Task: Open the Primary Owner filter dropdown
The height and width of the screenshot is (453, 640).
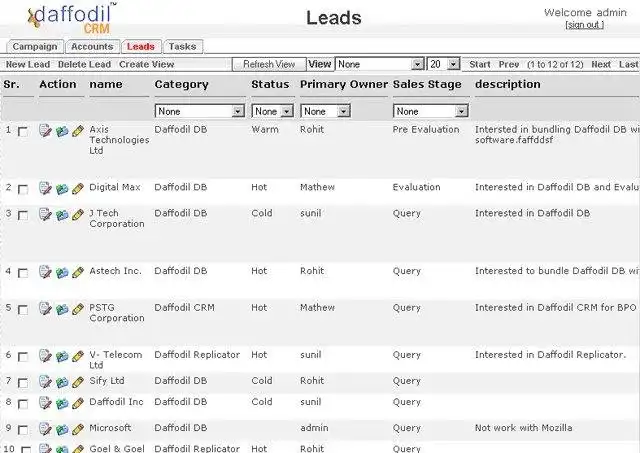Action: click(x=325, y=111)
